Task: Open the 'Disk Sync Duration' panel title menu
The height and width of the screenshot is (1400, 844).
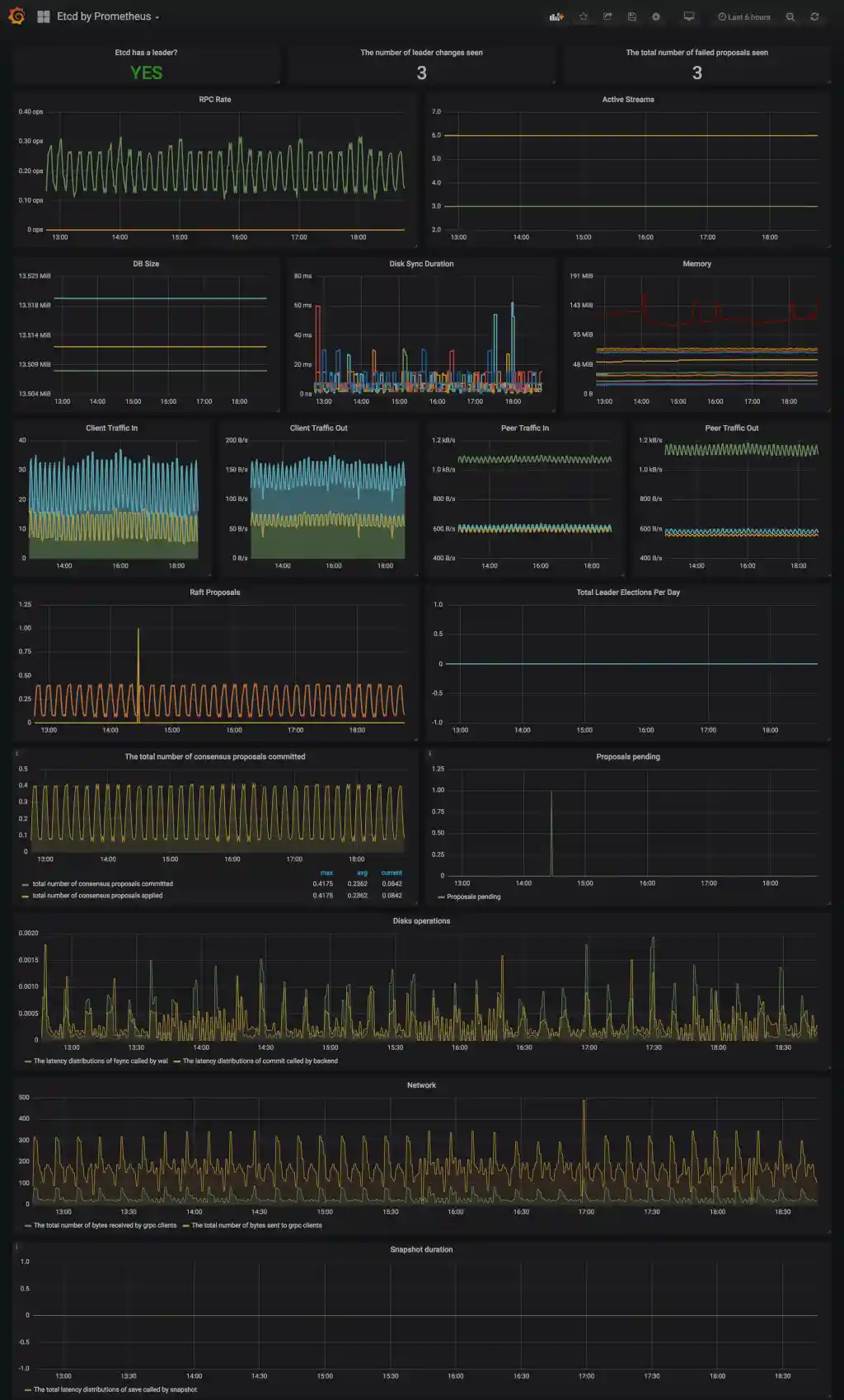Action: click(x=421, y=264)
